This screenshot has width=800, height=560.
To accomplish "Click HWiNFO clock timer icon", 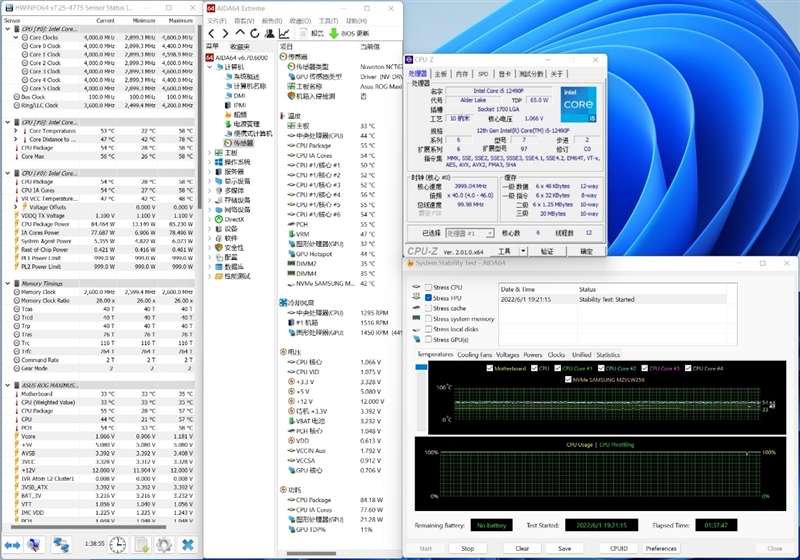I will coord(117,545).
